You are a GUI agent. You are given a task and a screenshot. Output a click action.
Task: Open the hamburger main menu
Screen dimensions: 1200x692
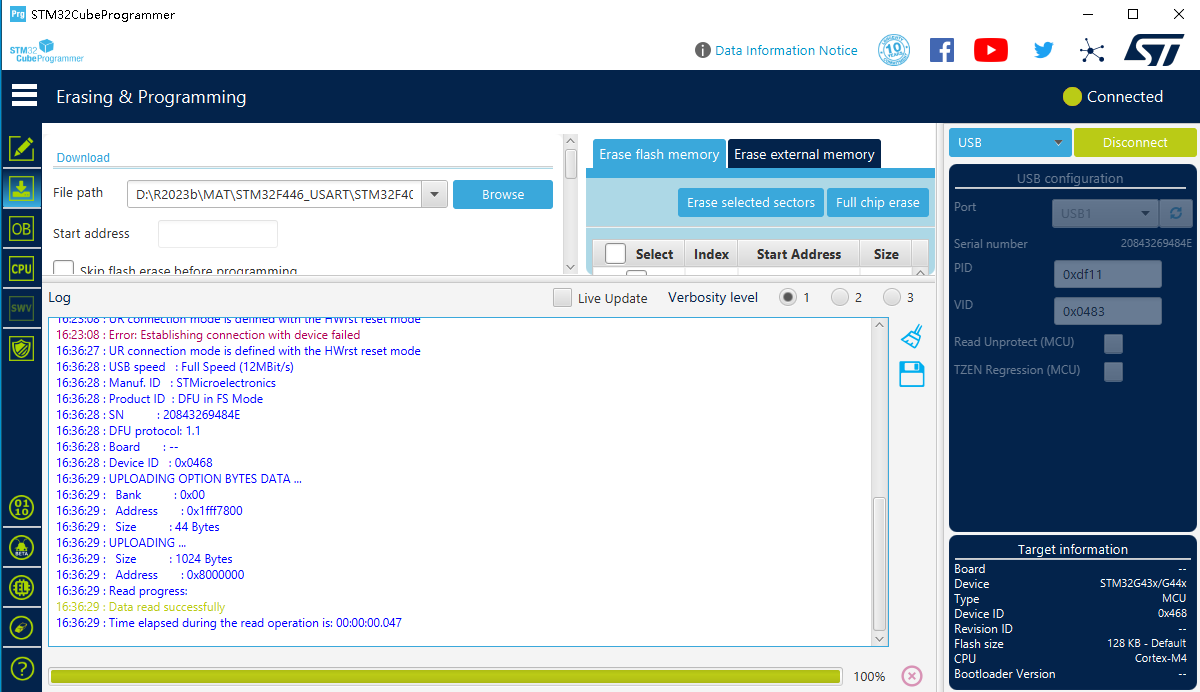(x=24, y=96)
